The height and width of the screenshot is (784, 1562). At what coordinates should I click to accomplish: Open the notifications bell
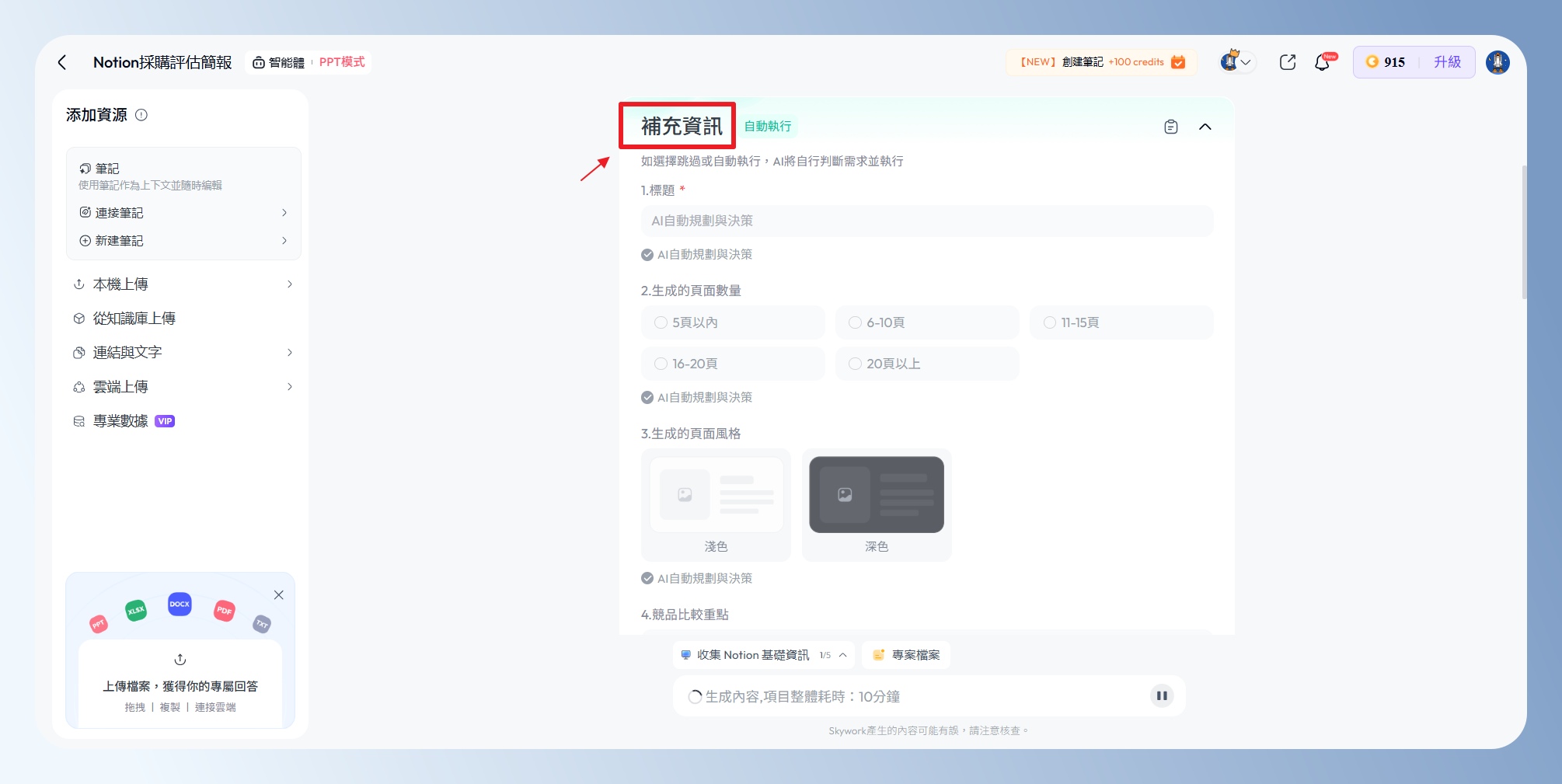1323,62
